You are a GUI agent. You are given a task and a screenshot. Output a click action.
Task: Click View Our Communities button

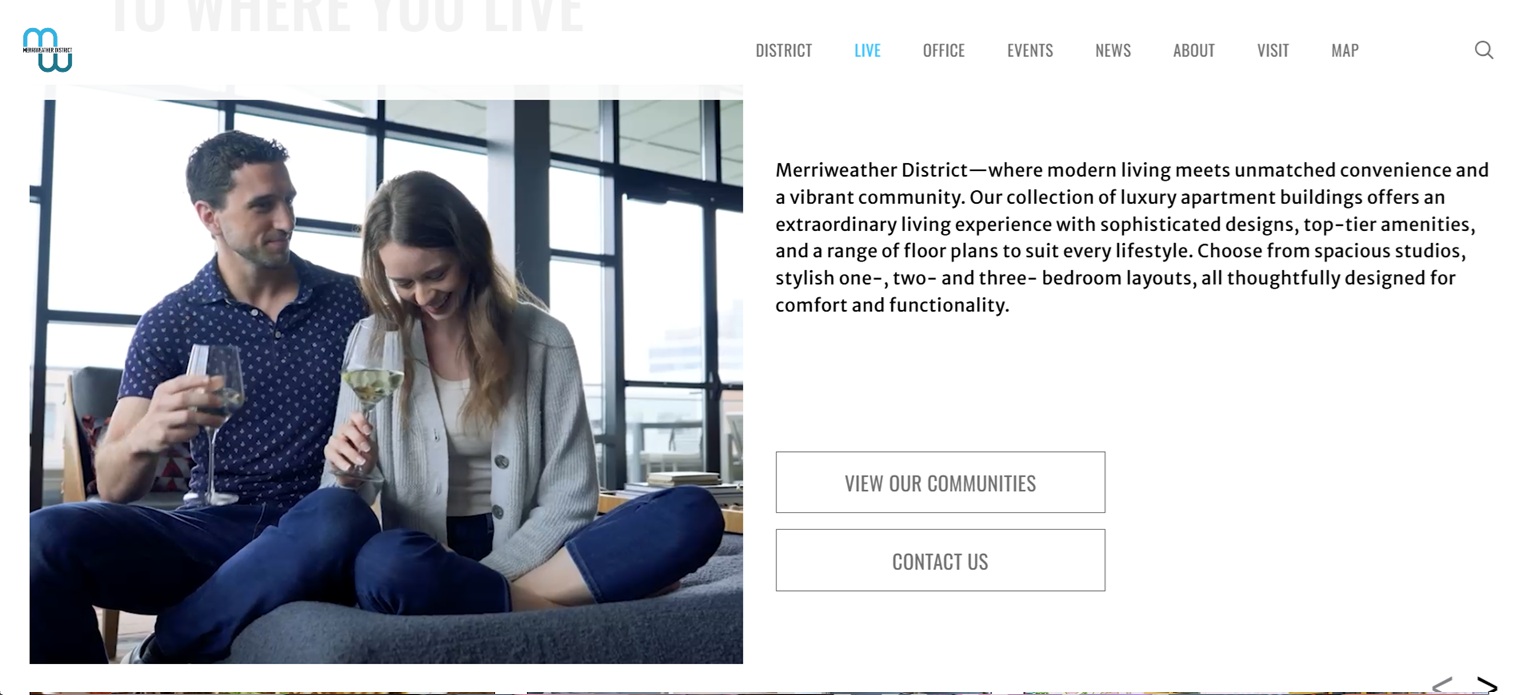940,482
